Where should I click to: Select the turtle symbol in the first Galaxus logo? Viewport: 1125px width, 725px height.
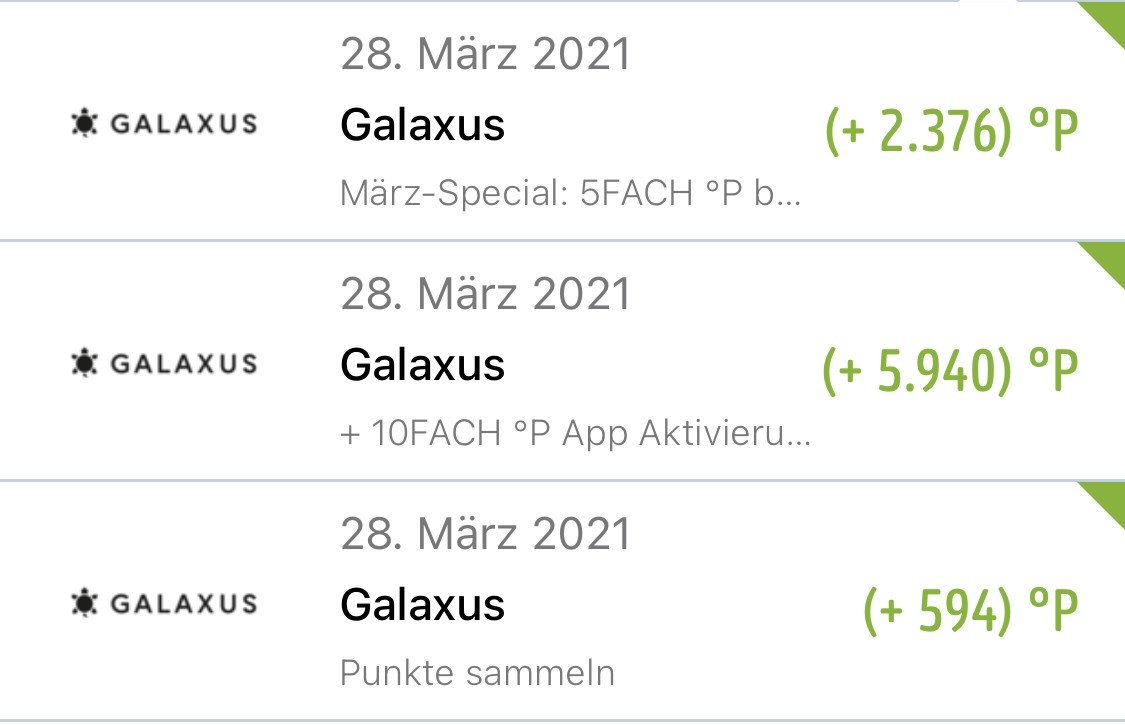coord(85,123)
